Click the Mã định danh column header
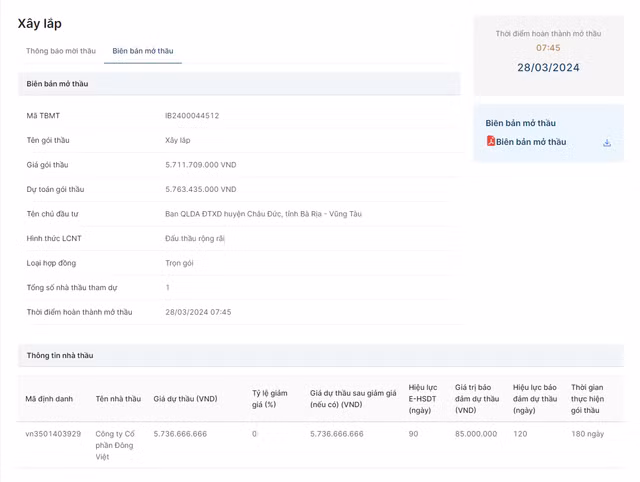This screenshot has width=640, height=482. pyautogui.click(x=49, y=399)
